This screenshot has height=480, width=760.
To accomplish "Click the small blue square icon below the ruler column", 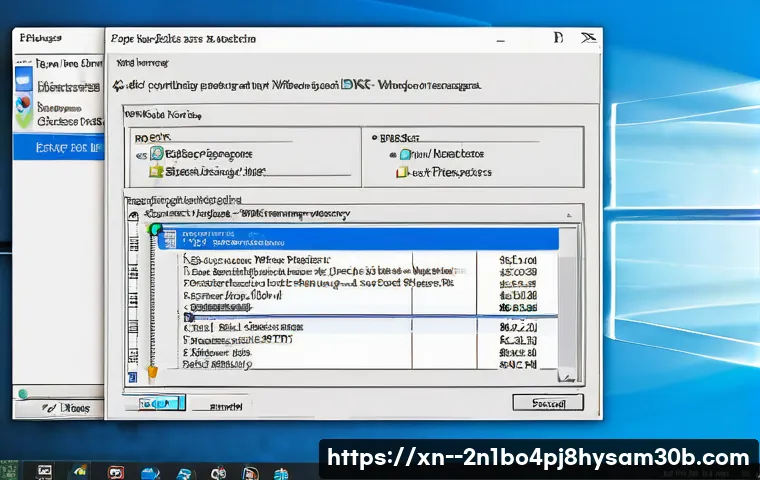I will point(132,377).
